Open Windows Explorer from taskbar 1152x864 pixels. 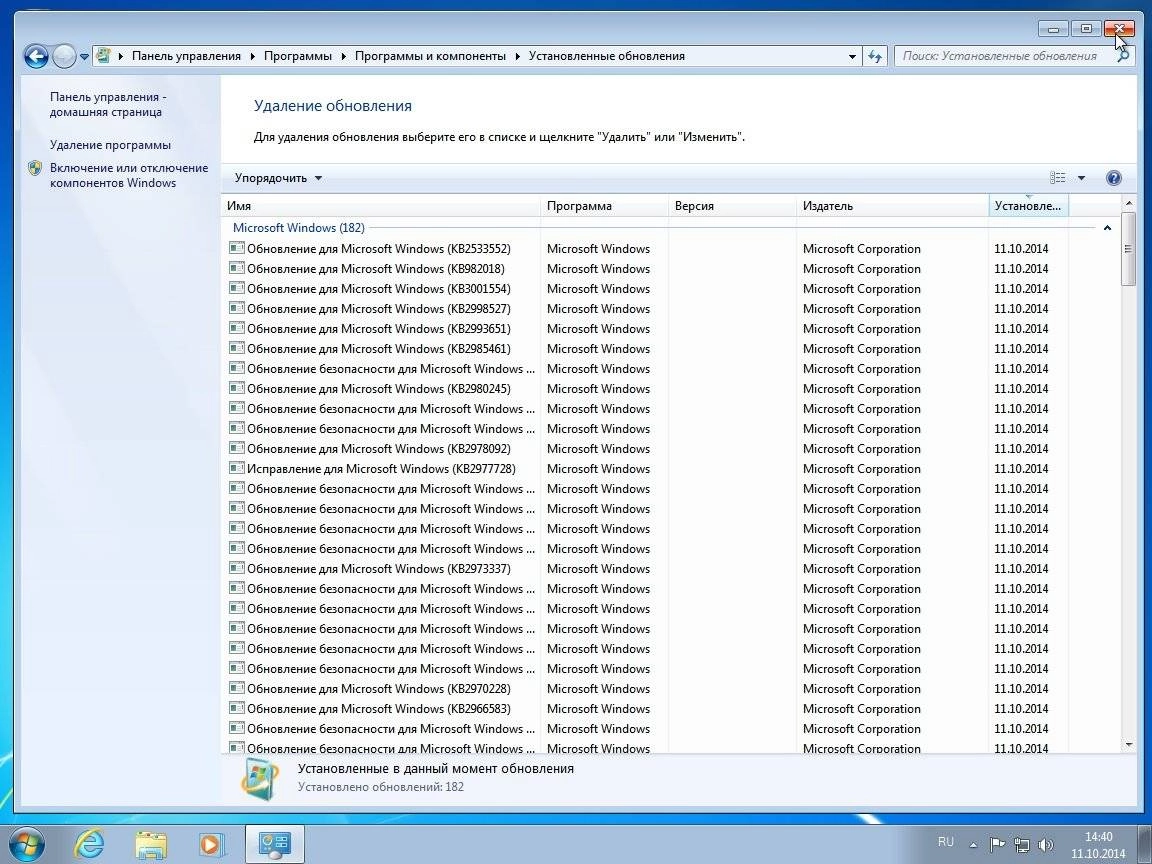point(151,843)
